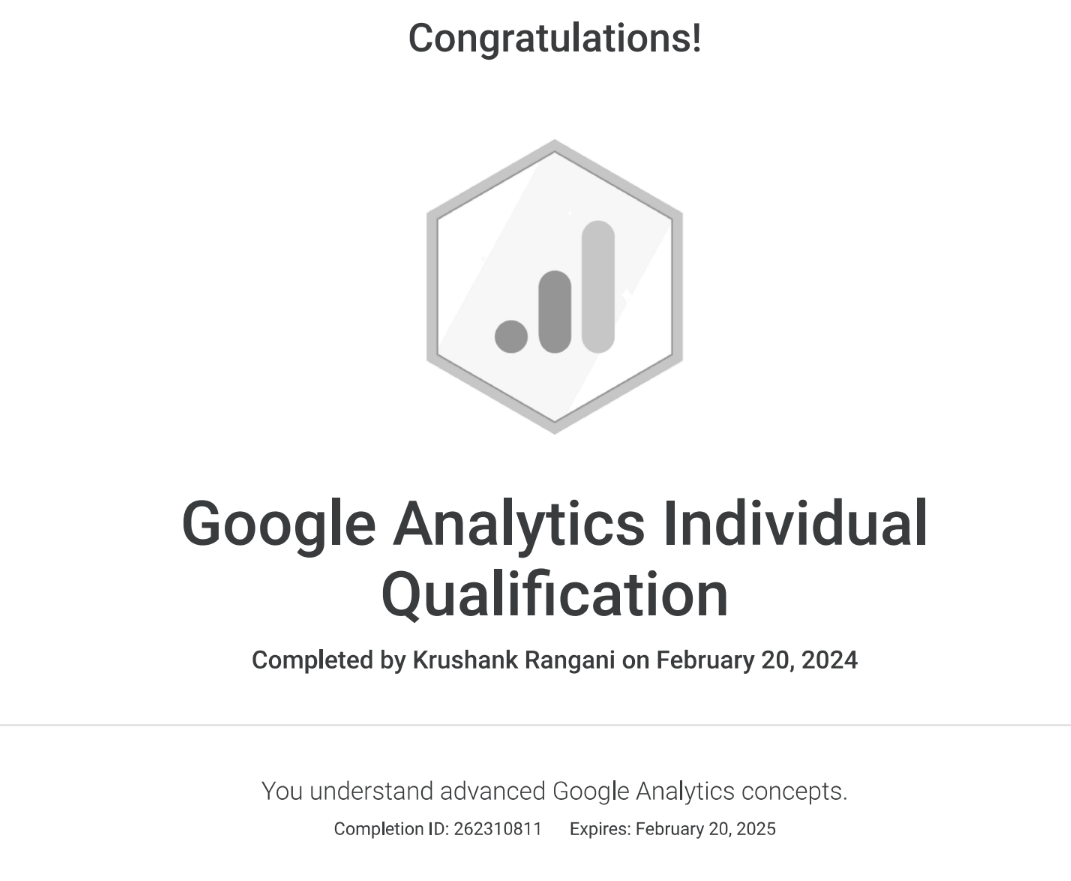
Task: Click the 'Completed by' text
Action: [x=328, y=660]
